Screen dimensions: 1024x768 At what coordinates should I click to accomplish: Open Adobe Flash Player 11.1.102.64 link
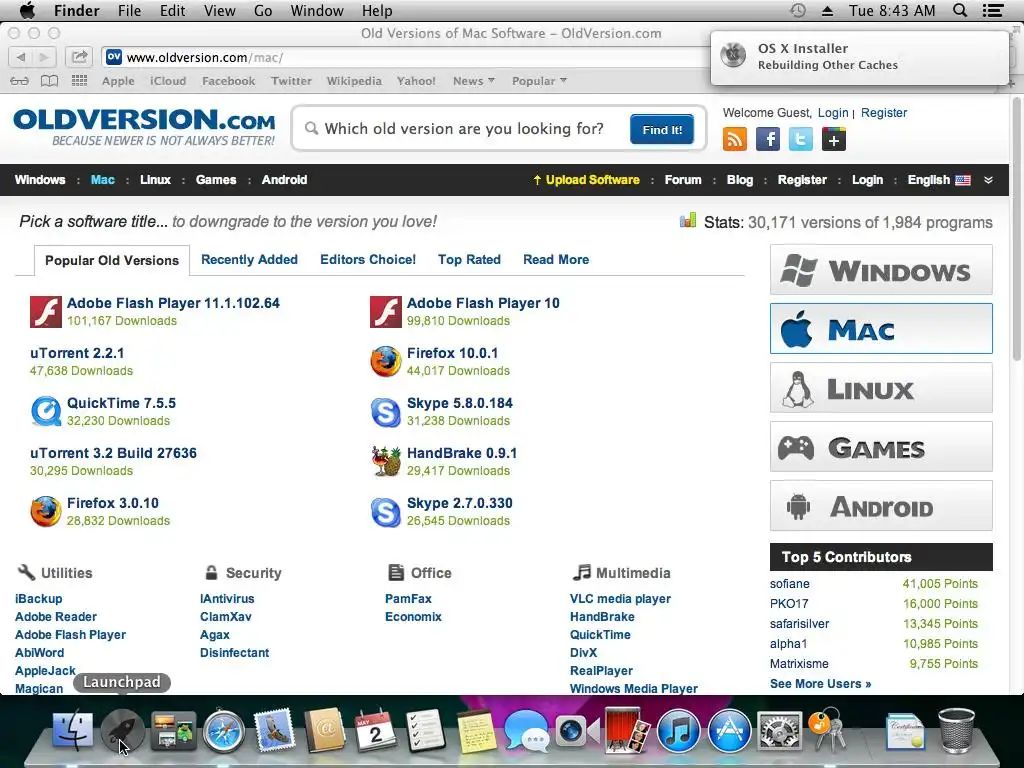click(173, 303)
